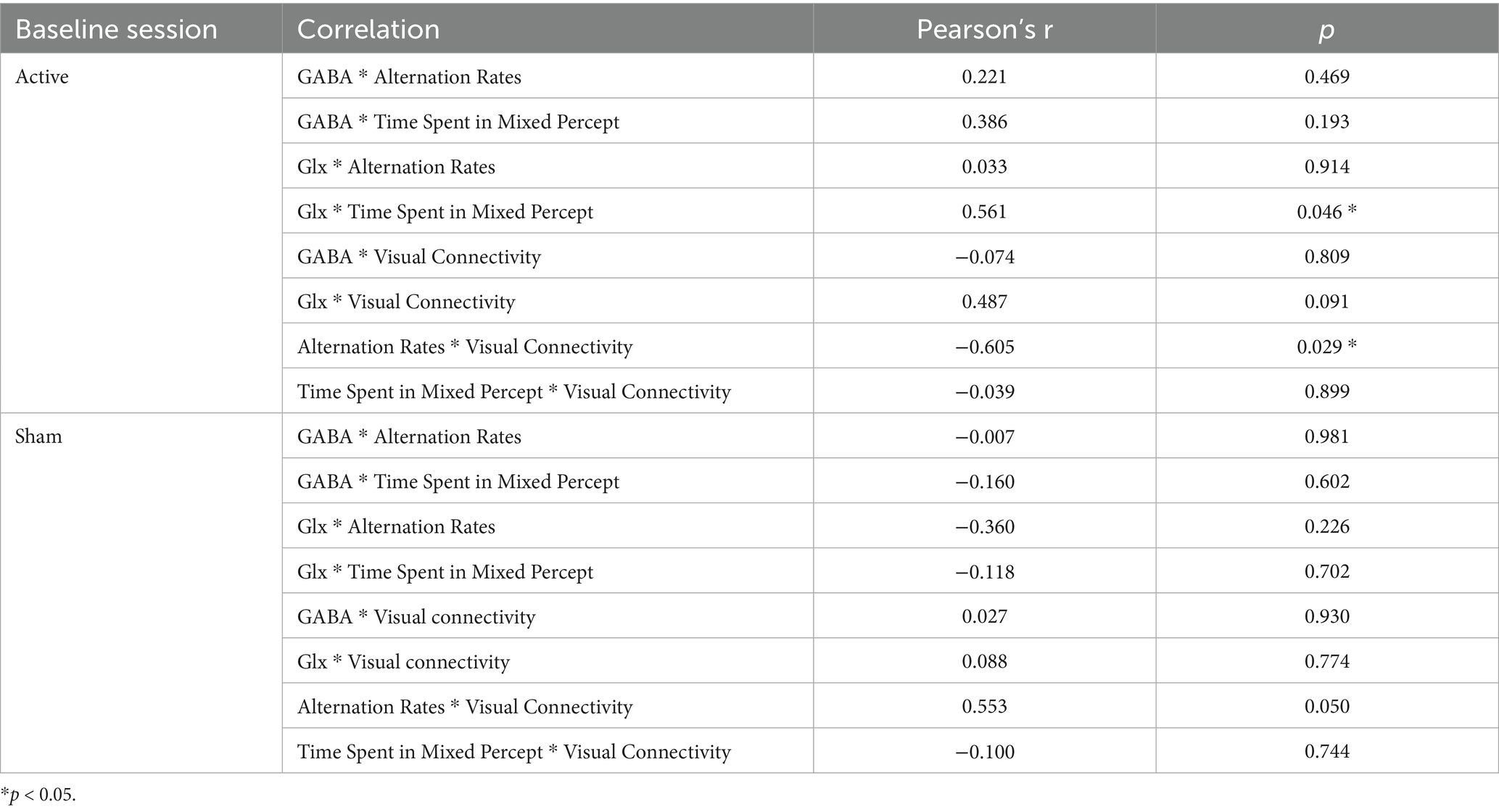Screen dimensions: 1499x812
Task: Select the Pearson's r value 0.487
Action: point(984,302)
